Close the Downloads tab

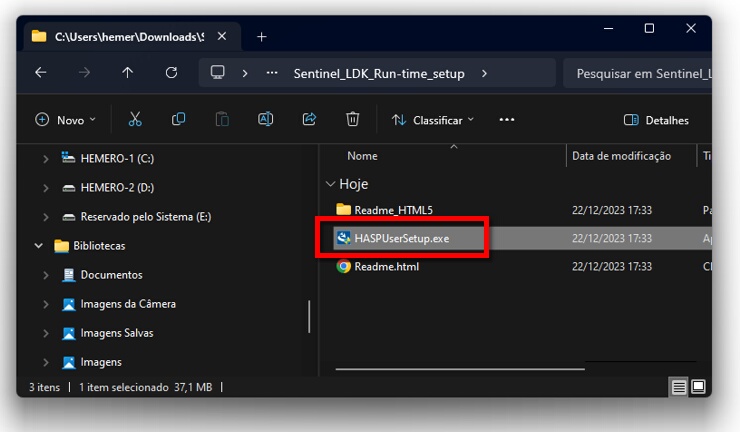coord(222,36)
